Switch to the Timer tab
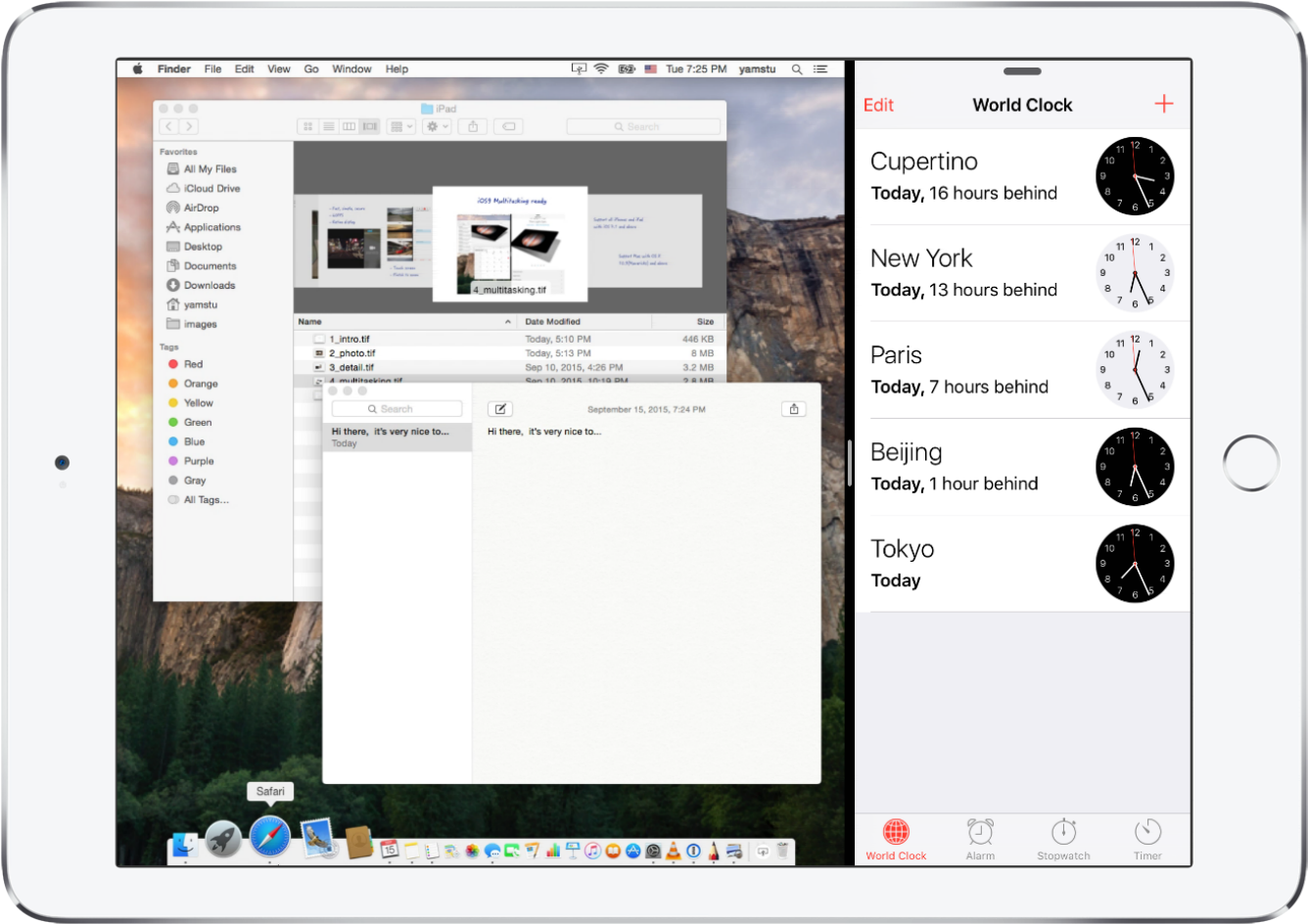Screen dimensions: 1308x924 (1147, 839)
